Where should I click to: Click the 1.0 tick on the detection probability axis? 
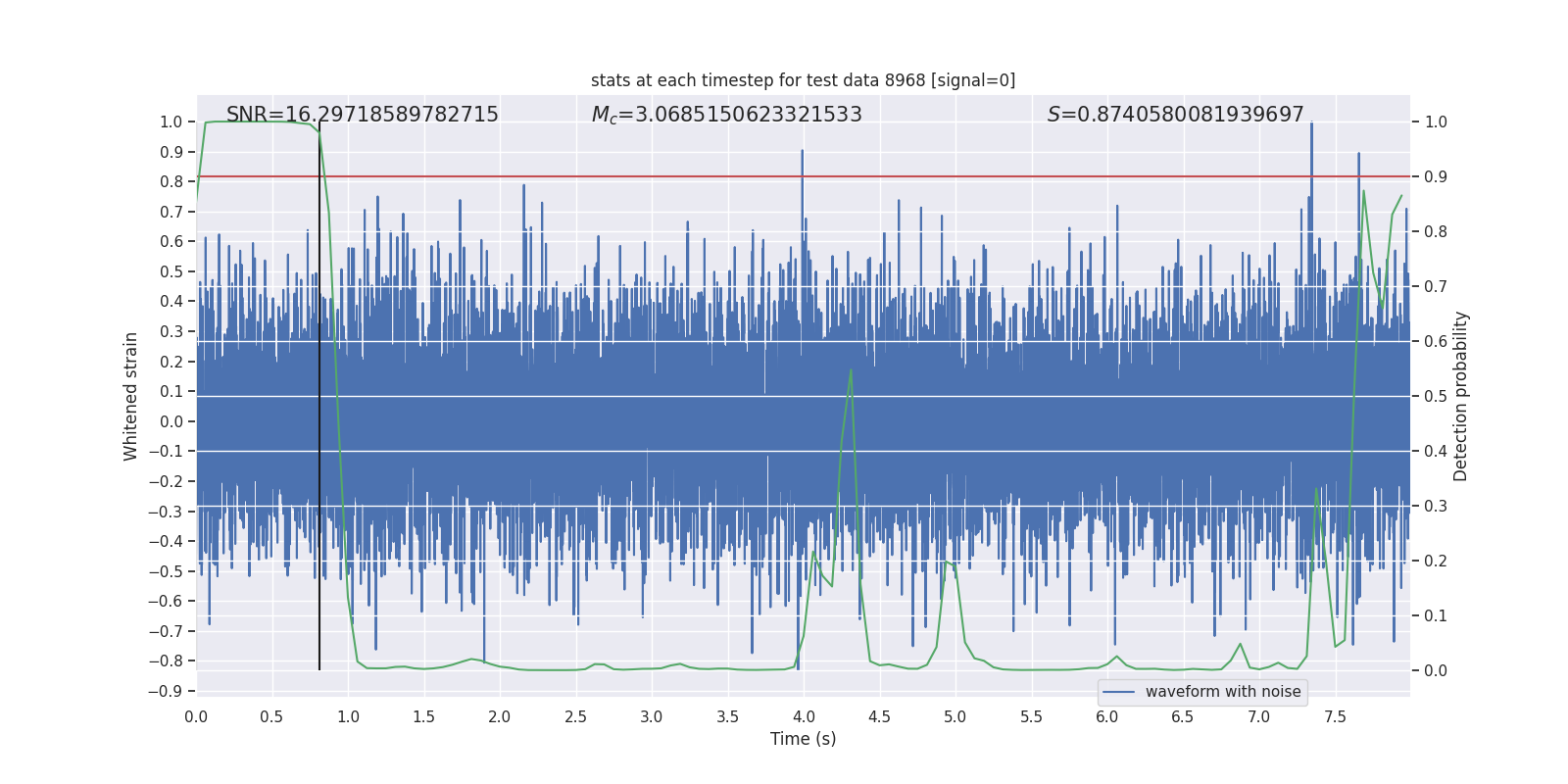click(x=1436, y=122)
